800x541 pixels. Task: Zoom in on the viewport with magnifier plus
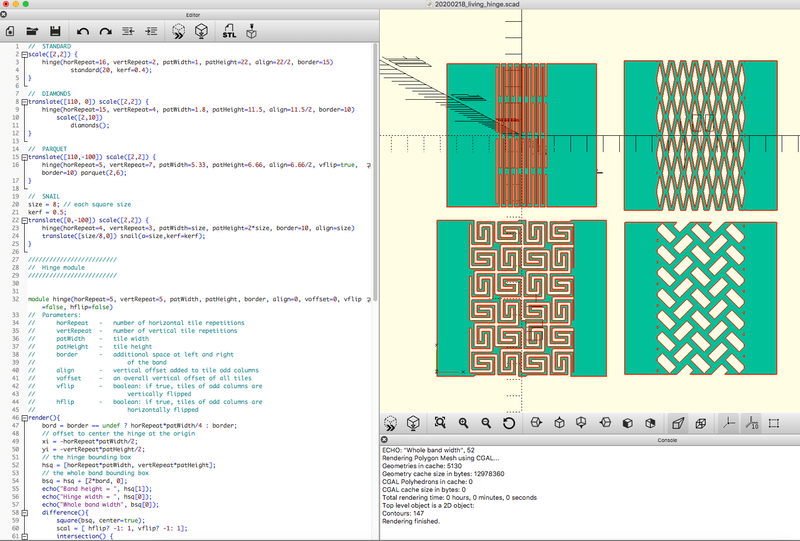coord(465,424)
